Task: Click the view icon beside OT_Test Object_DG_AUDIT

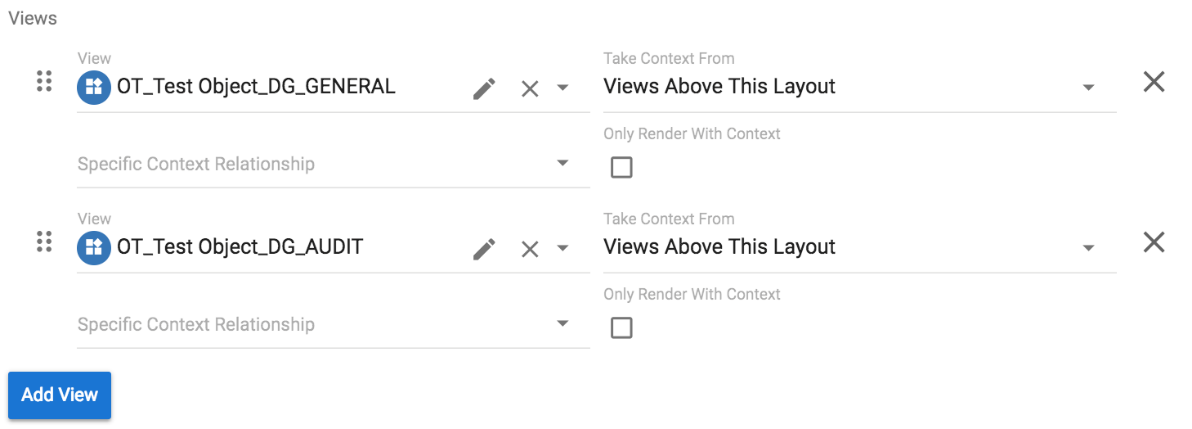Action: pyautogui.click(x=94, y=247)
